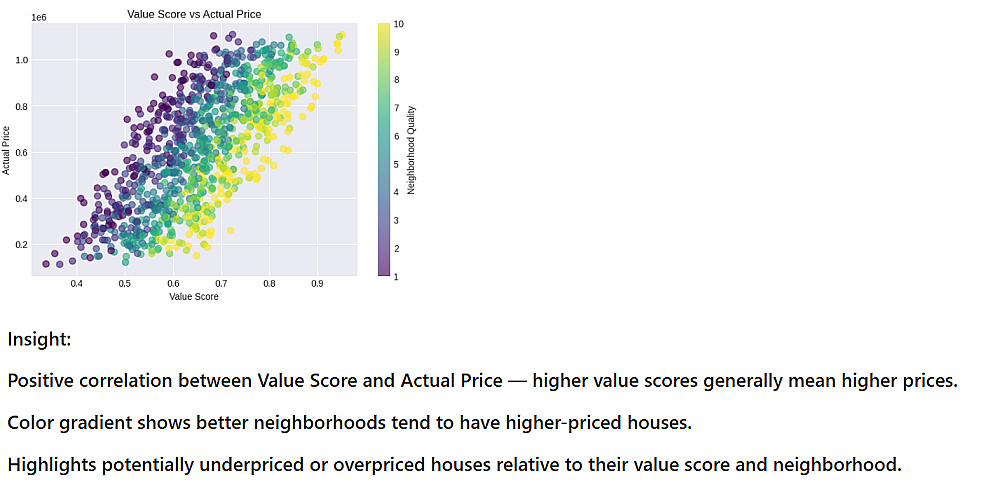
Task: Click the sentence starting 'Color gradient shows better neighborhoods'
Action: [349, 423]
